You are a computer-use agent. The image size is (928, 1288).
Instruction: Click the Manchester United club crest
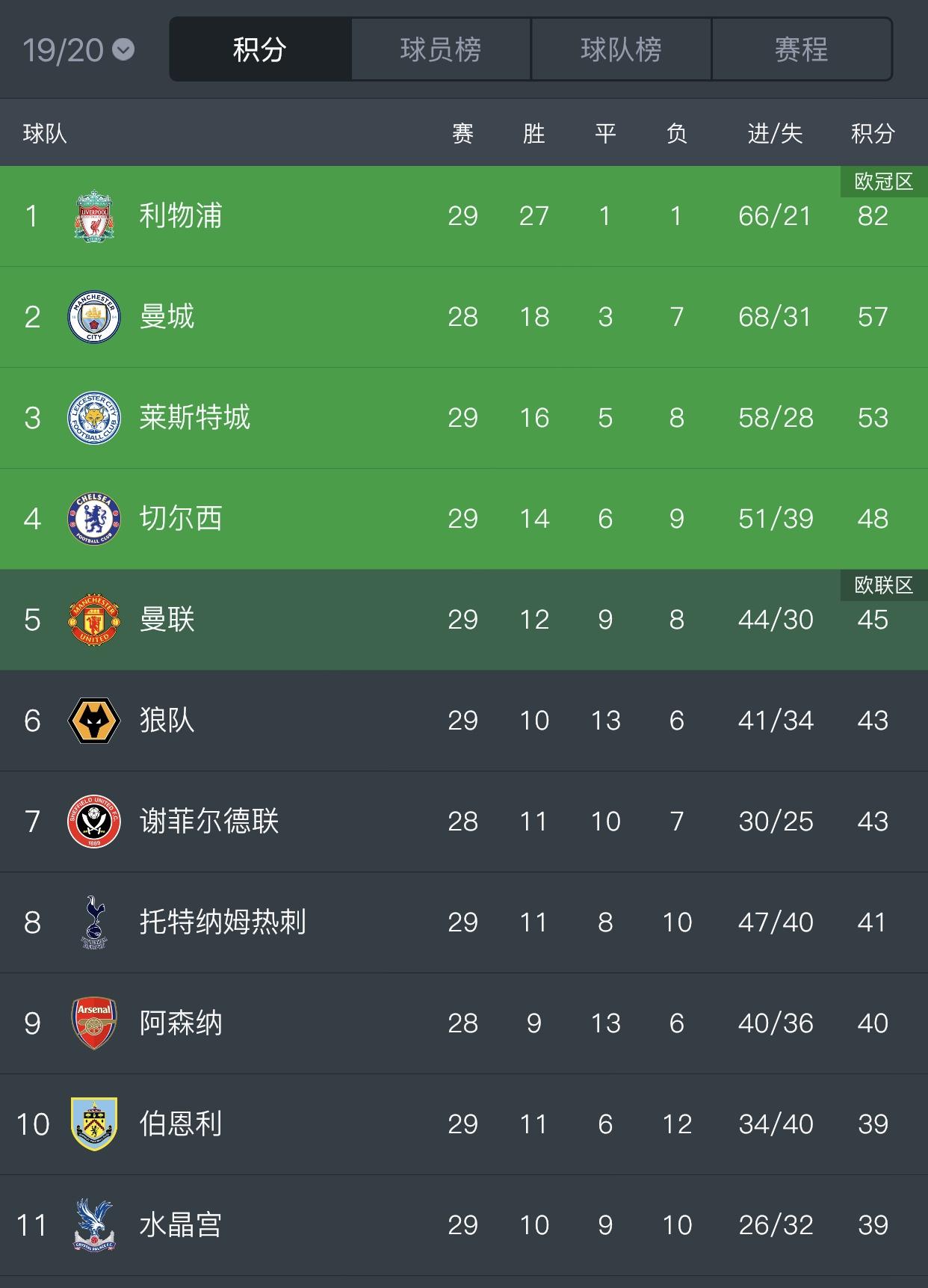[94, 620]
